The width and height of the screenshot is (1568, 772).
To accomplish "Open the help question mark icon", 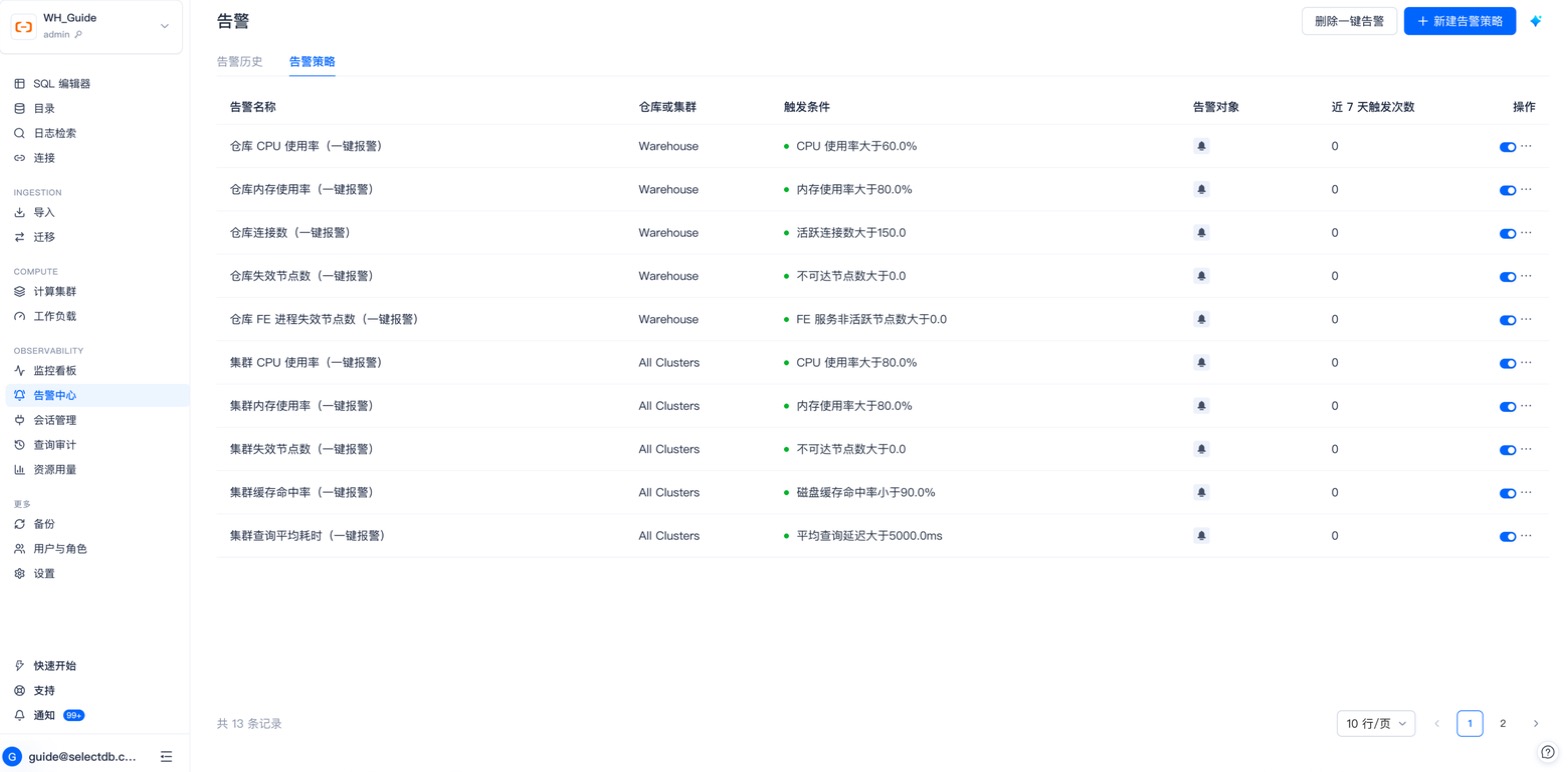I will tap(1548, 752).
